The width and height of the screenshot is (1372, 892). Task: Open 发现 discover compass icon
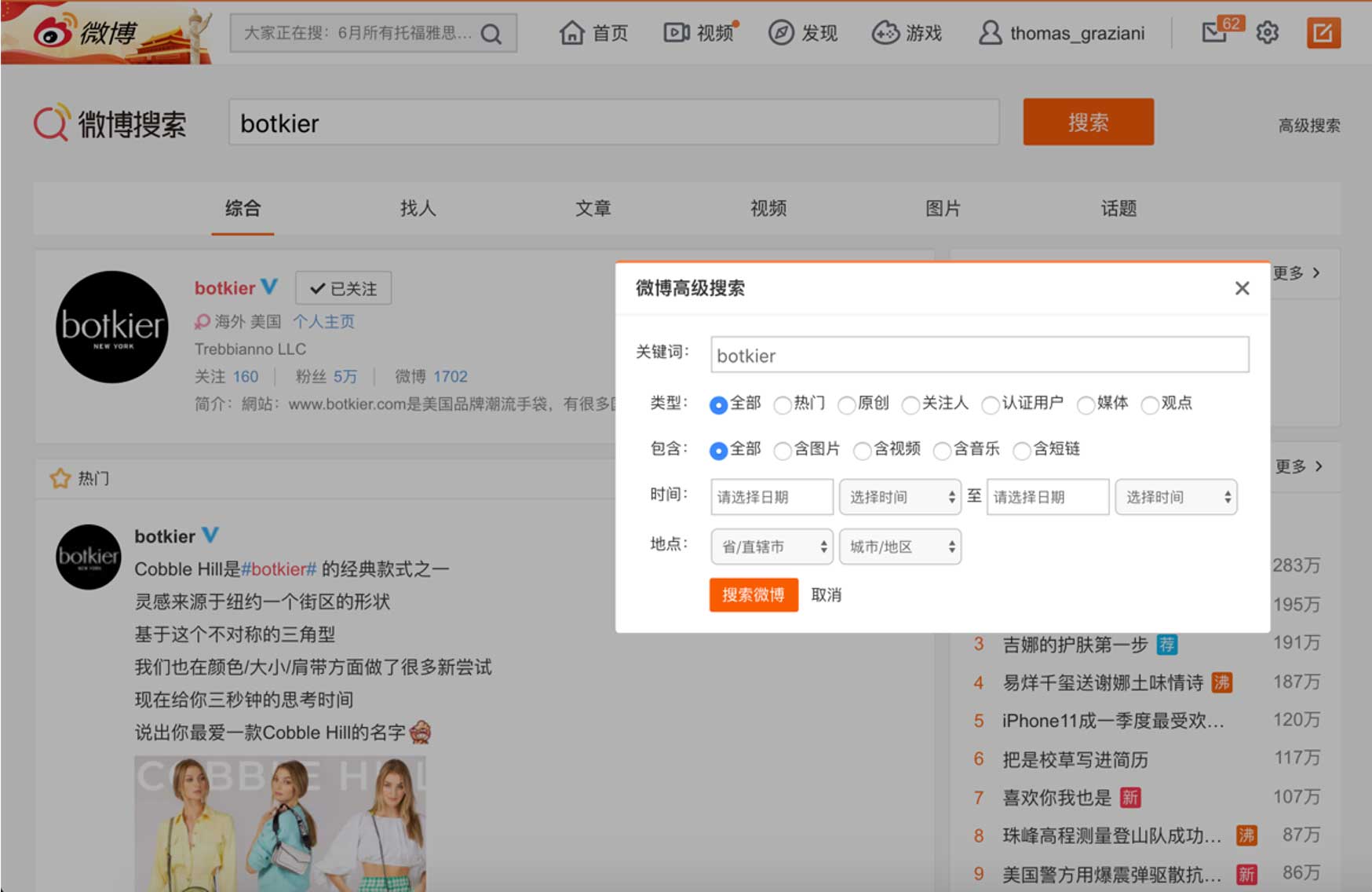coord(780,33)
